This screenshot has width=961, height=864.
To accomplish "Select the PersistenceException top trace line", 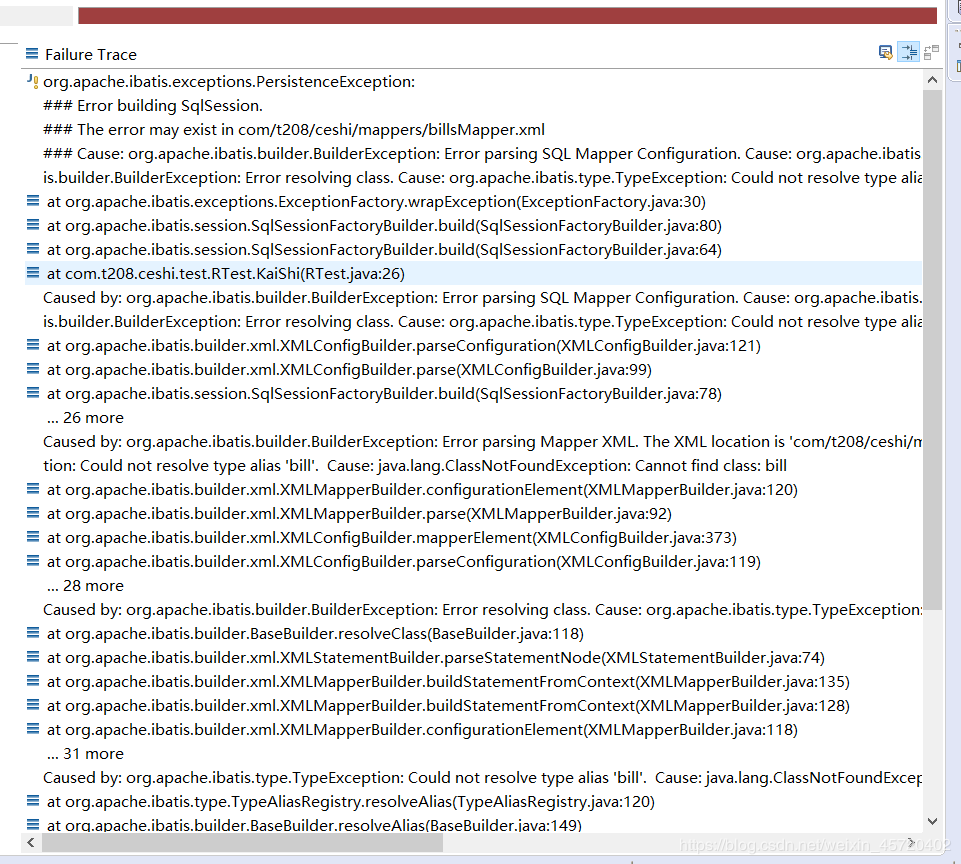I will (x=229, y=81).
